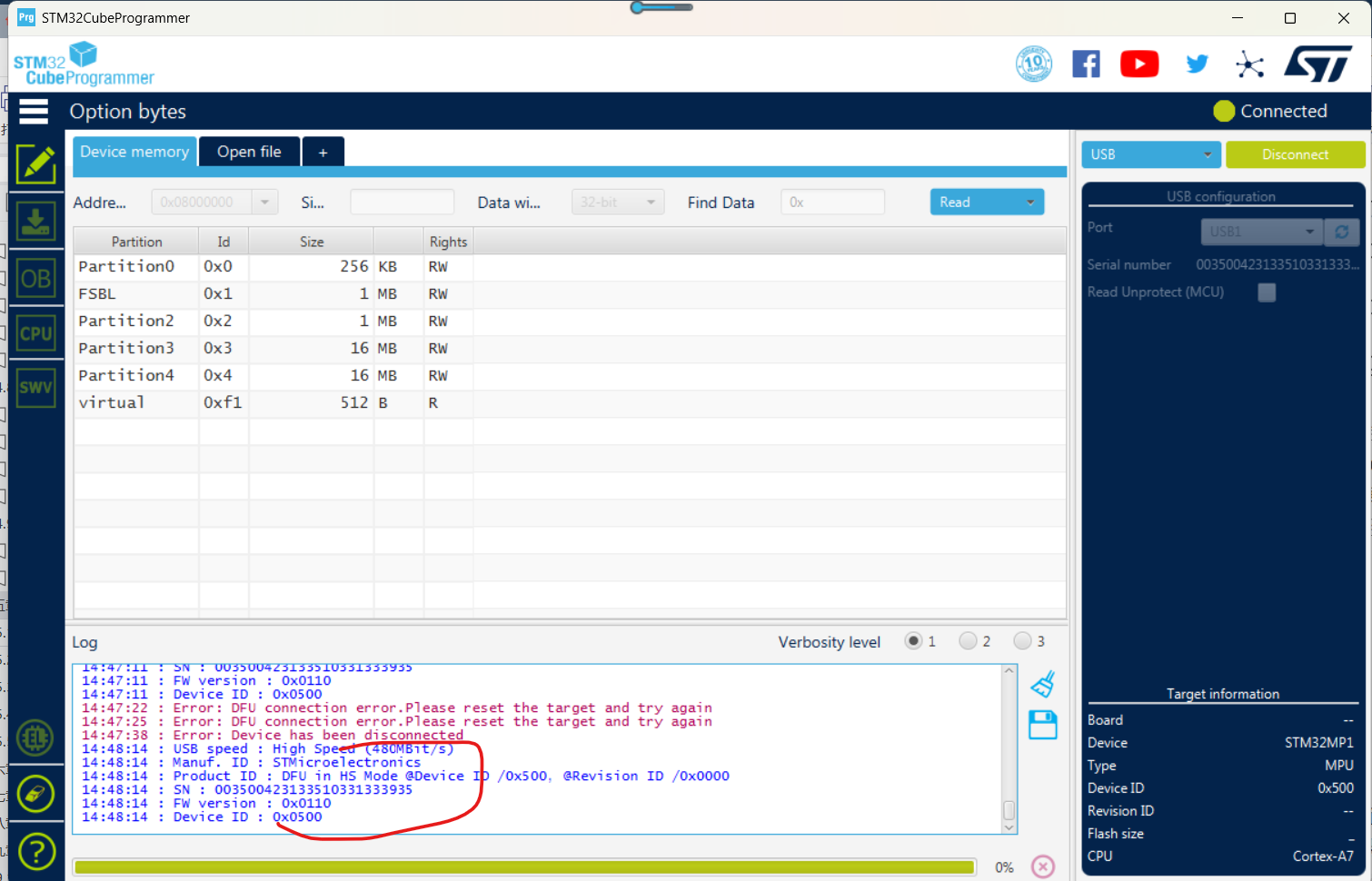The image size is (1372, 881).
Task: Open the CPU panel icon
Action: click(x=36, y=333)
